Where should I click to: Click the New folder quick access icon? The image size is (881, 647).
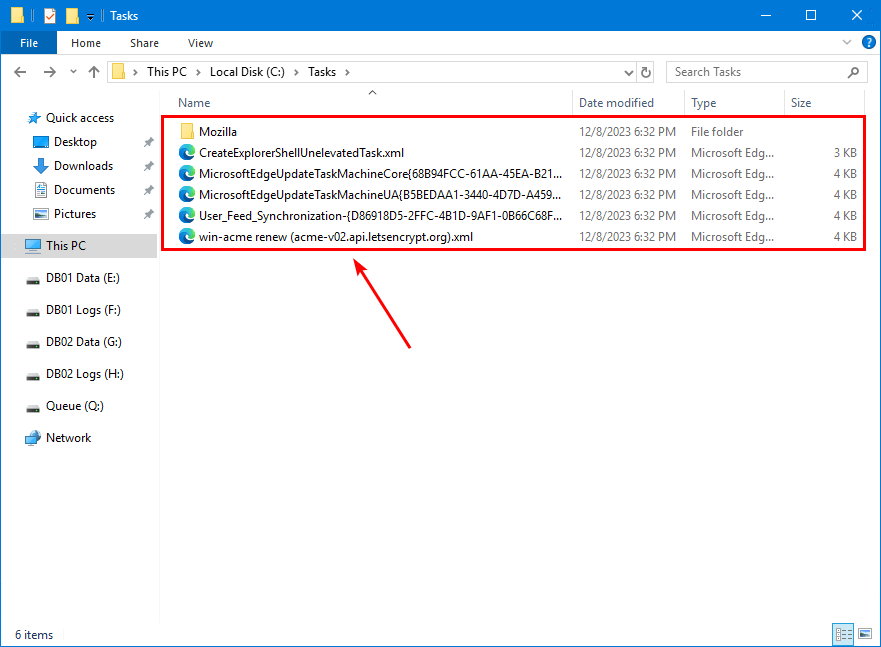click(x=72, y=16)
